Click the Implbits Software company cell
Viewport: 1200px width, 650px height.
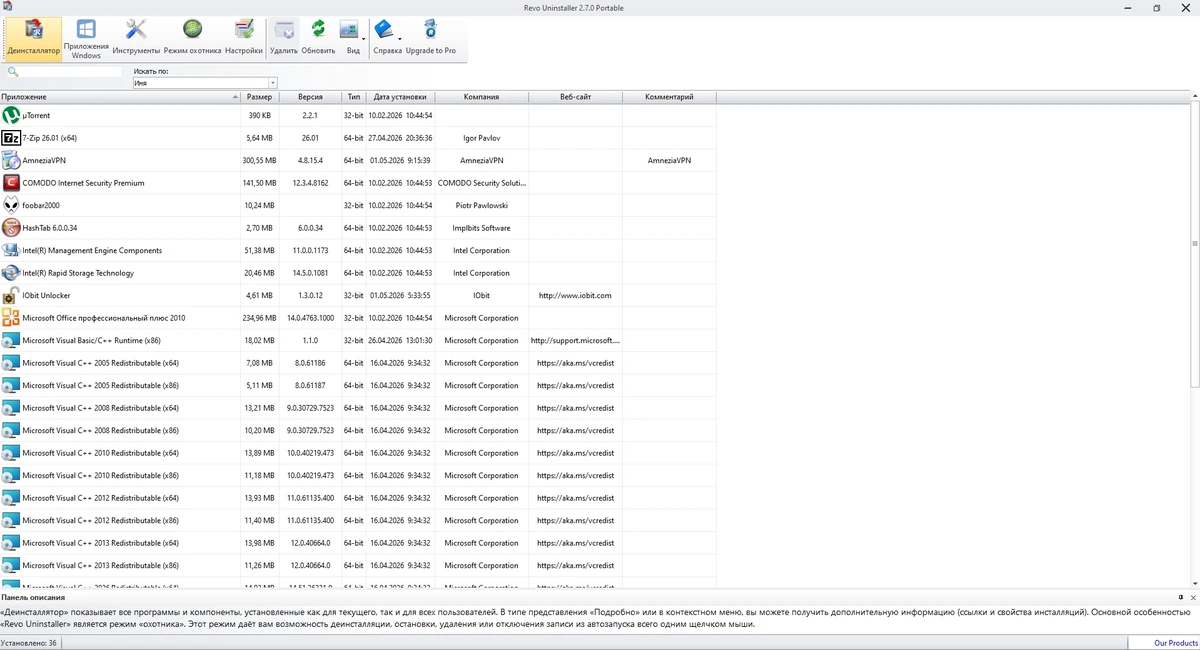481,228
